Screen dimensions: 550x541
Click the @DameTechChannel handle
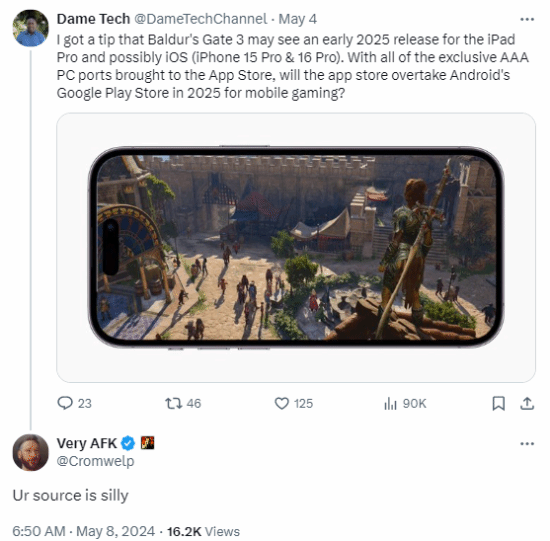tap(201, 19)
